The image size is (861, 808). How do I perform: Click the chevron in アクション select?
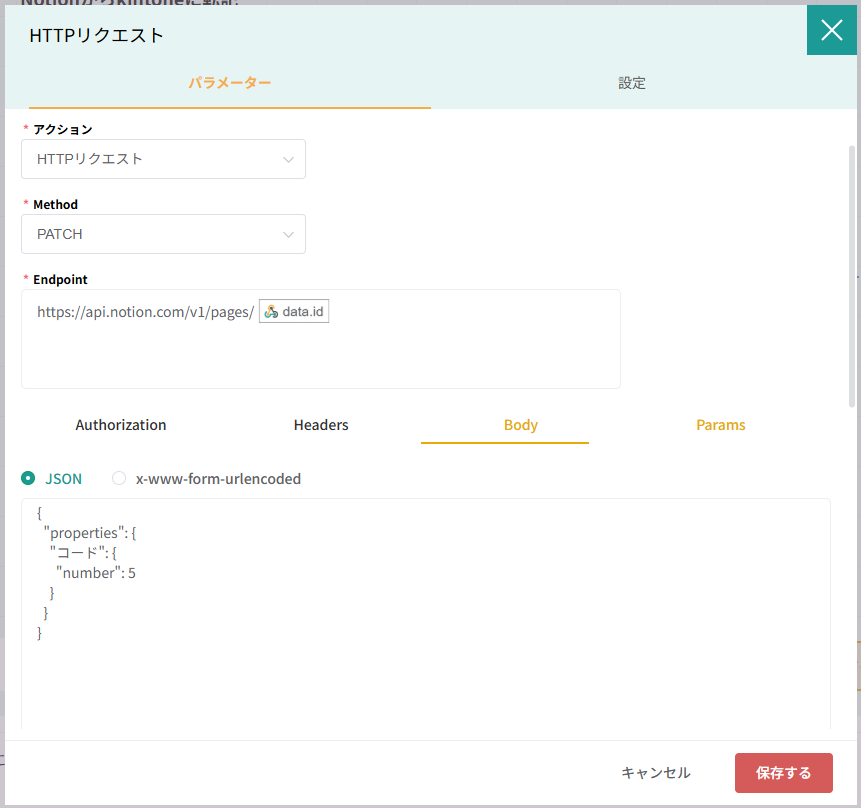coord(288,160)
